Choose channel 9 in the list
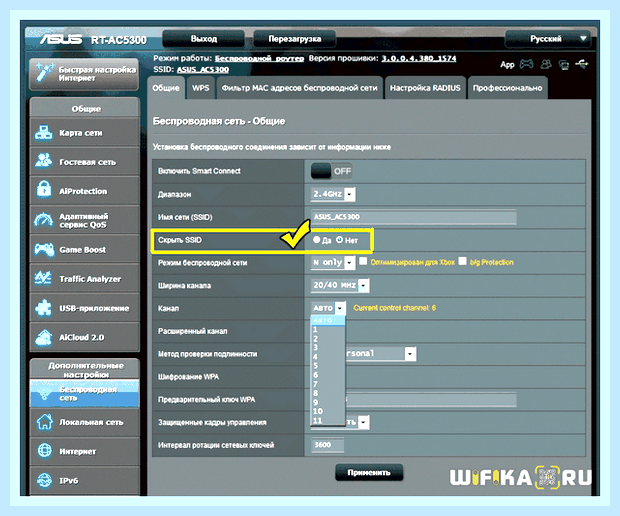 tap(328, 402)
